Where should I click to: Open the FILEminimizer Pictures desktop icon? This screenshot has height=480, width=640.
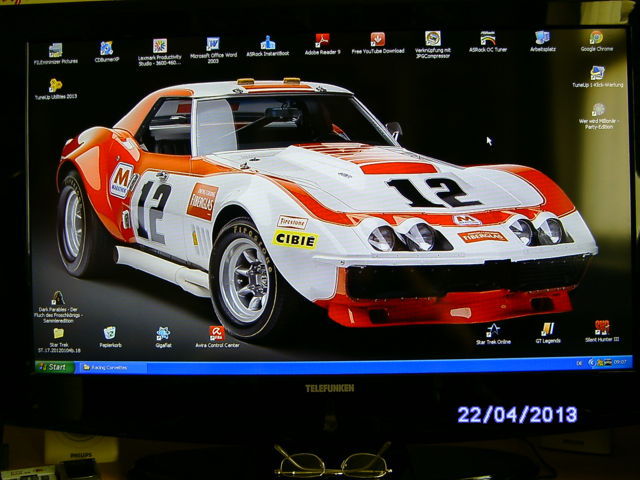point(56,54)
